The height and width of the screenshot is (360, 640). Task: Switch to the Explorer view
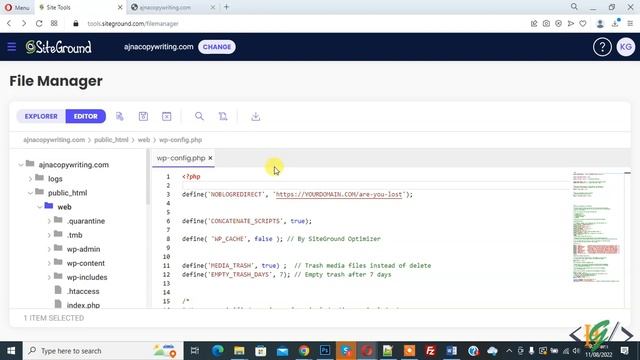pos(41,116)
